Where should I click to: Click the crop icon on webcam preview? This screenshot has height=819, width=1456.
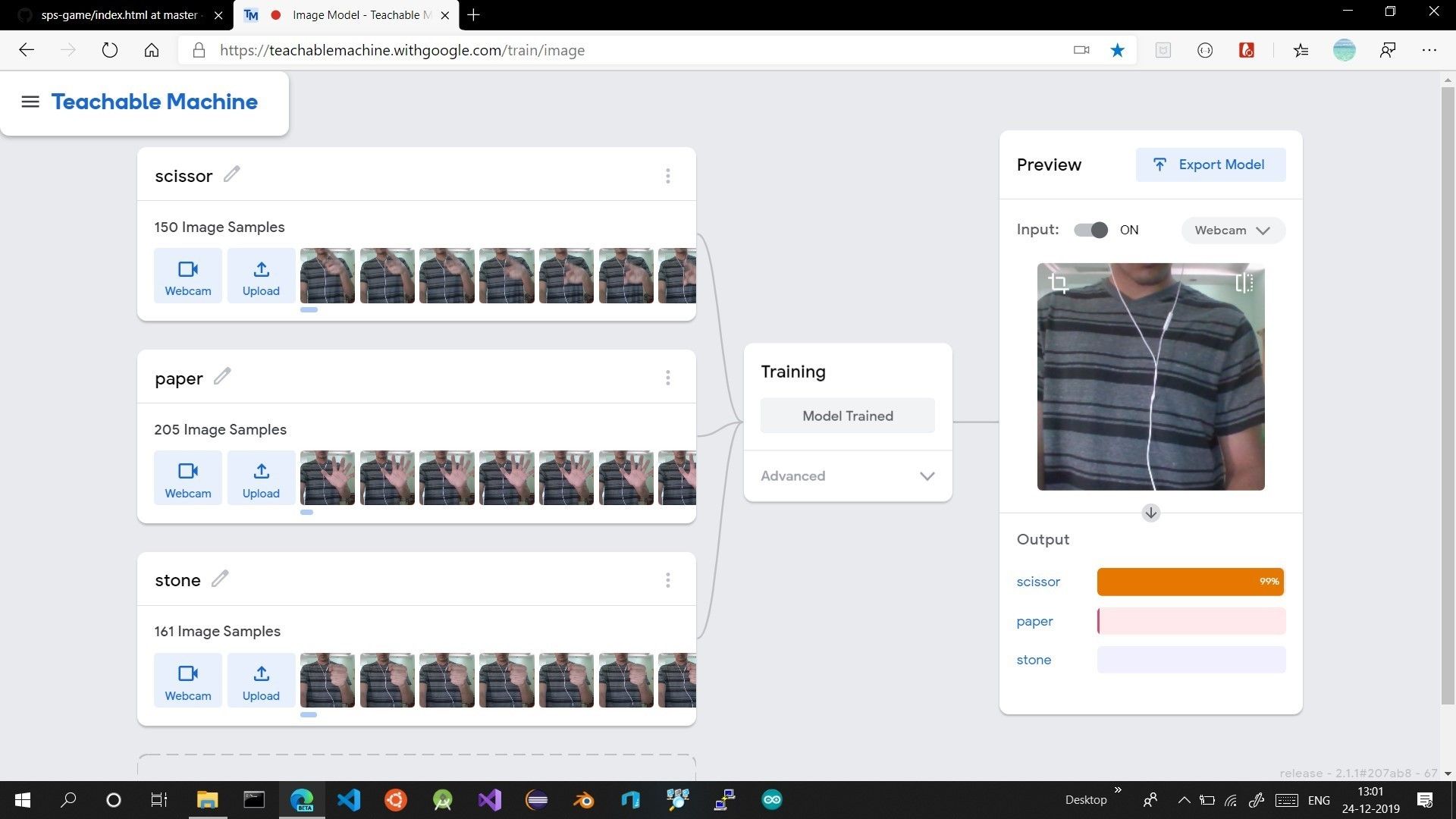pos(1058,284)
